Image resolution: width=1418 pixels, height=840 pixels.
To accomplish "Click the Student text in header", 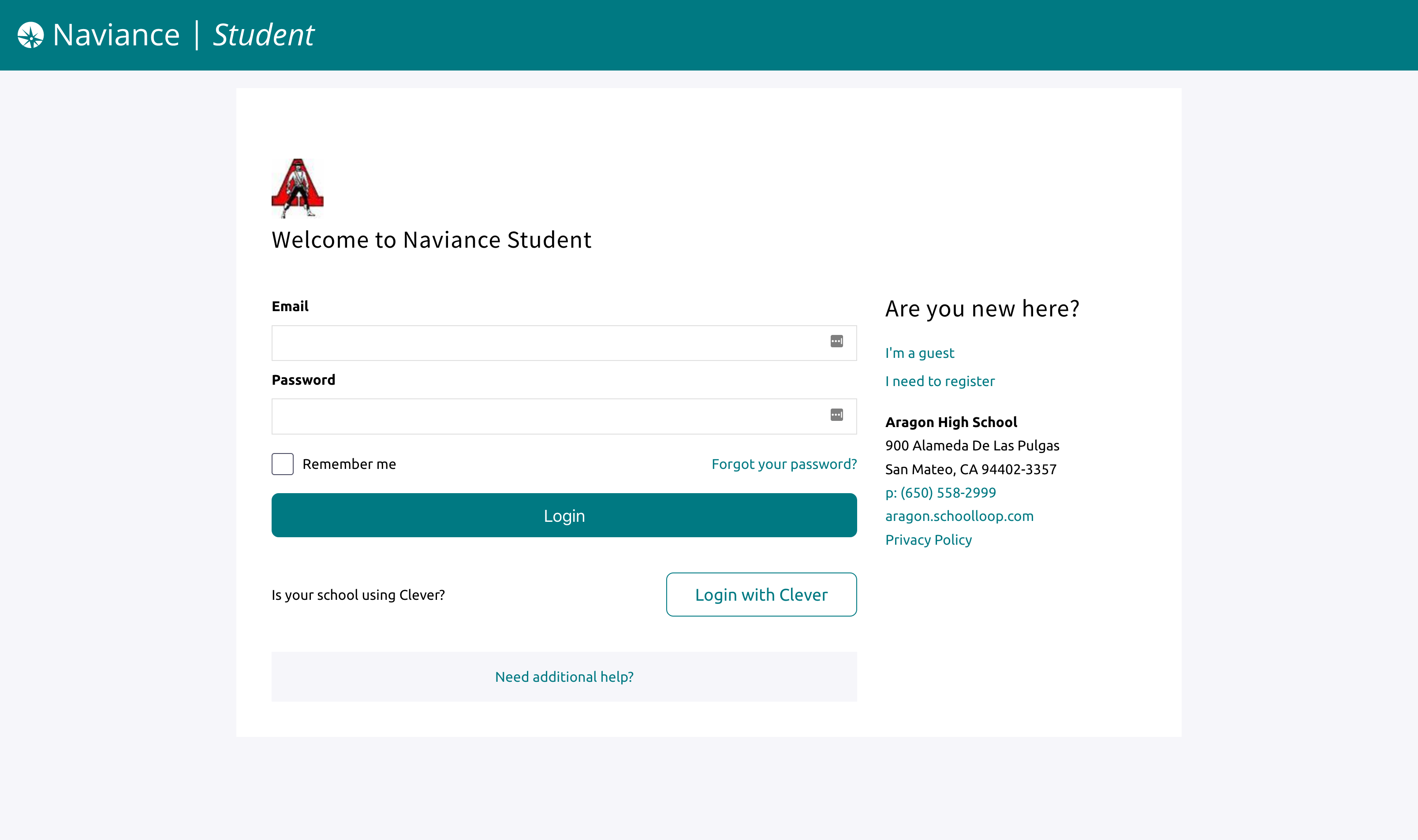I will 263,35.
